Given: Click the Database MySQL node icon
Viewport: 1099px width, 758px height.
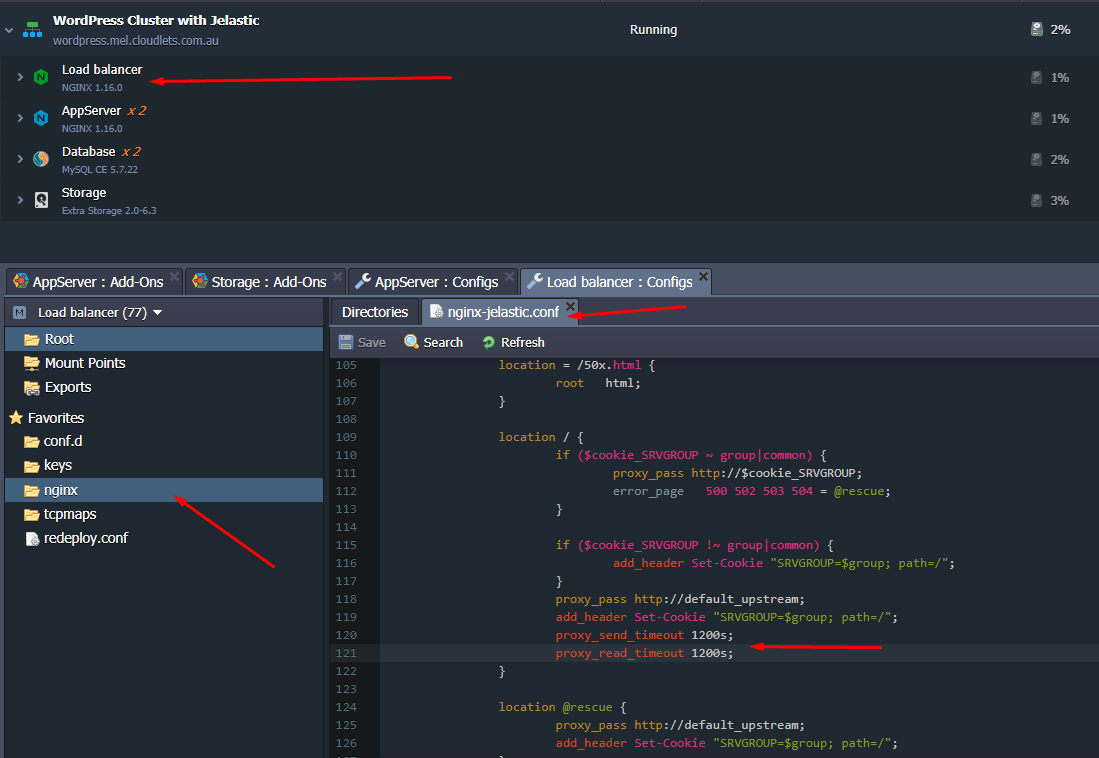Looking at the screenshot, I should pos(41,159).
